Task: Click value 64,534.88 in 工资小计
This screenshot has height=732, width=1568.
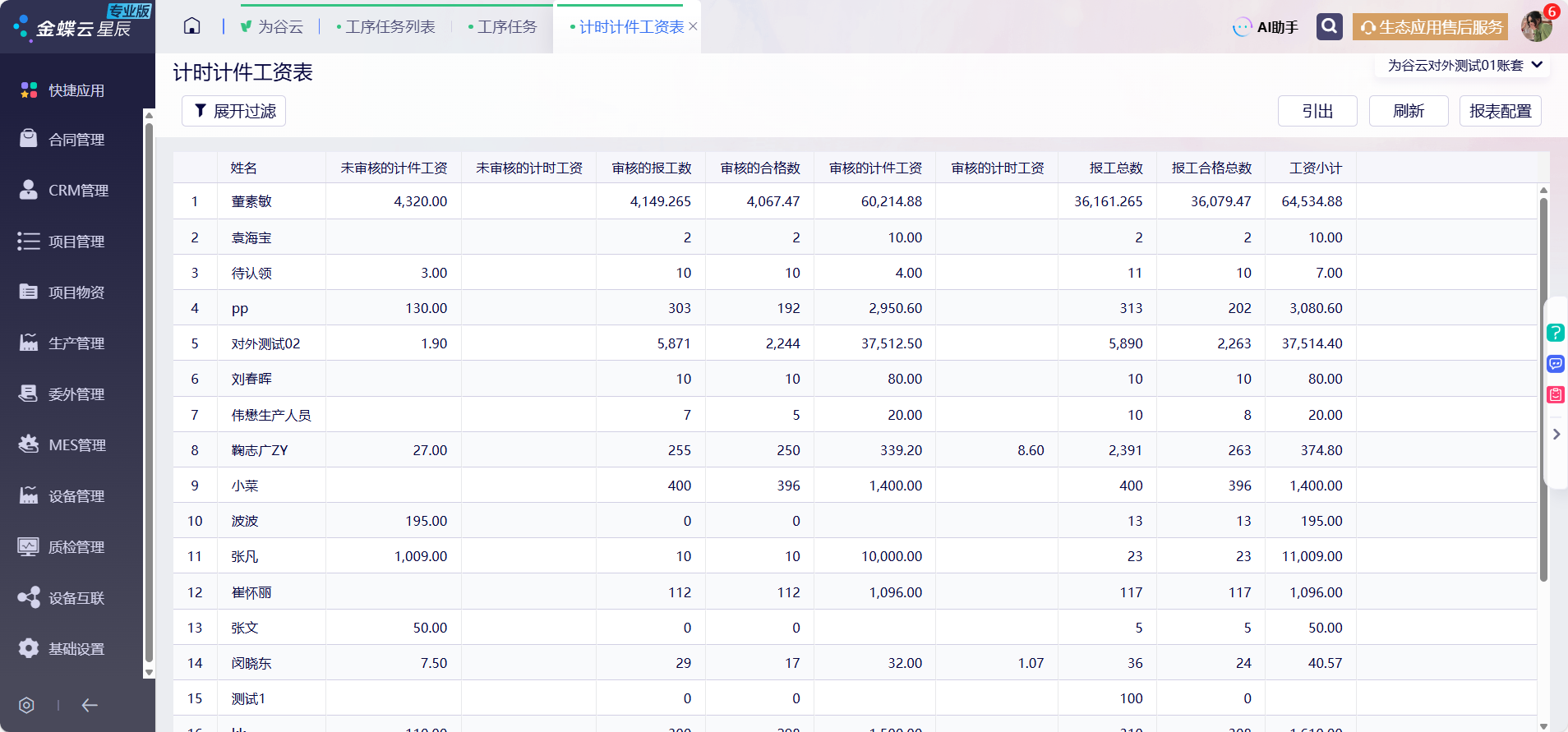Action: tap(1312, 201)
